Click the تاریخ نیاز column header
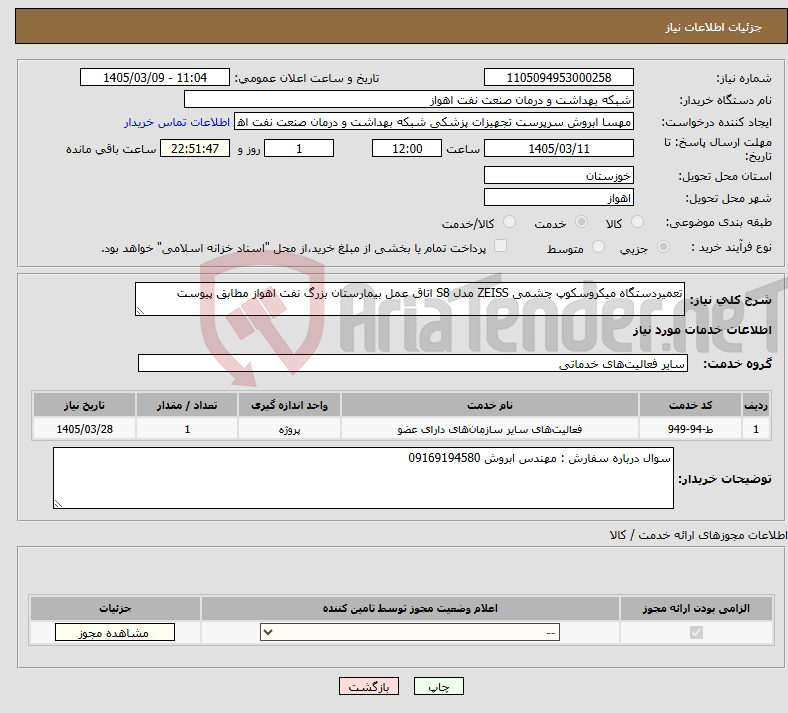Image resolution: width=788 pixels, height=713 pixels. point(84,405)
